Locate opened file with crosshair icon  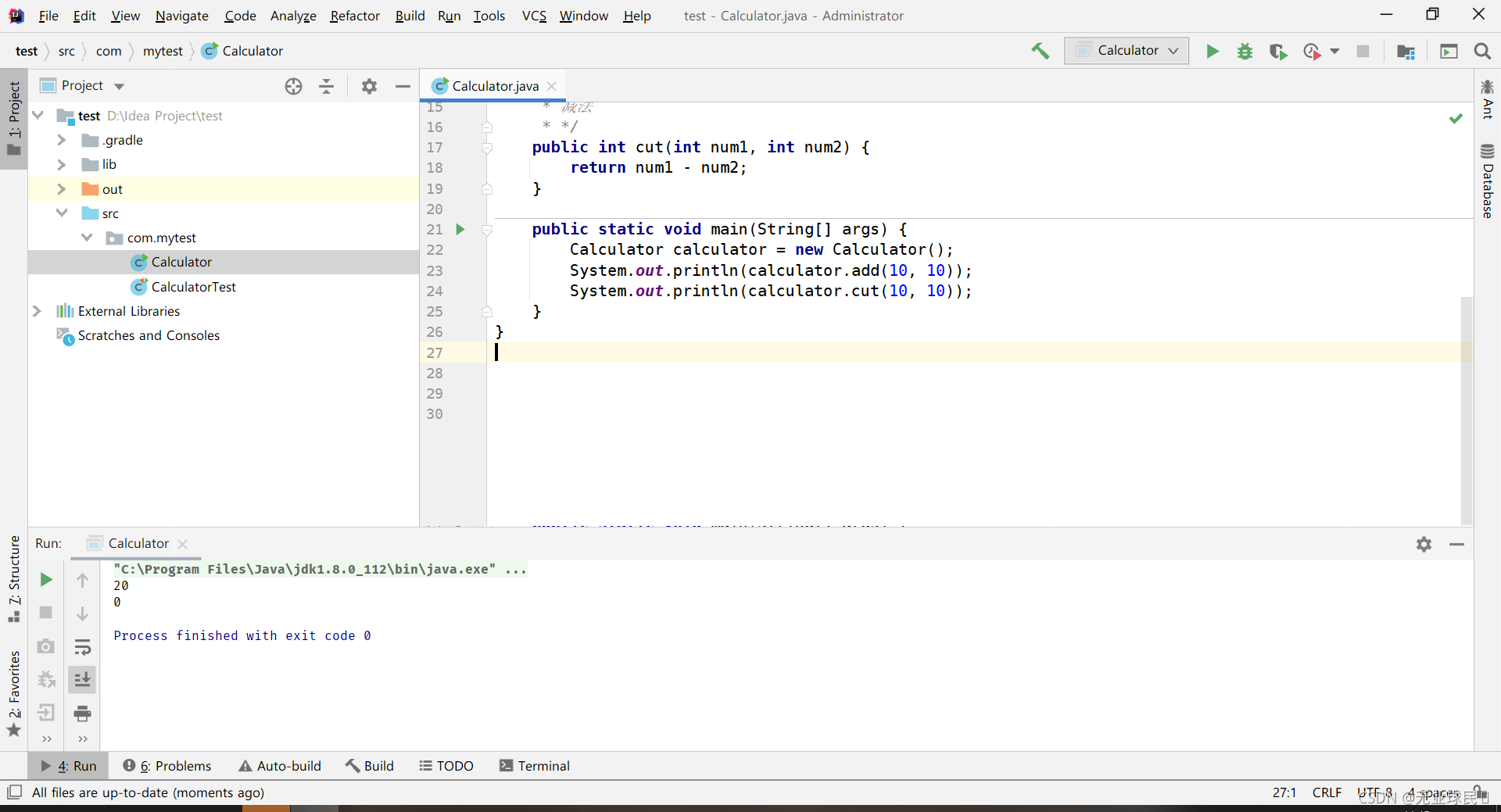[x=293, y=86]
